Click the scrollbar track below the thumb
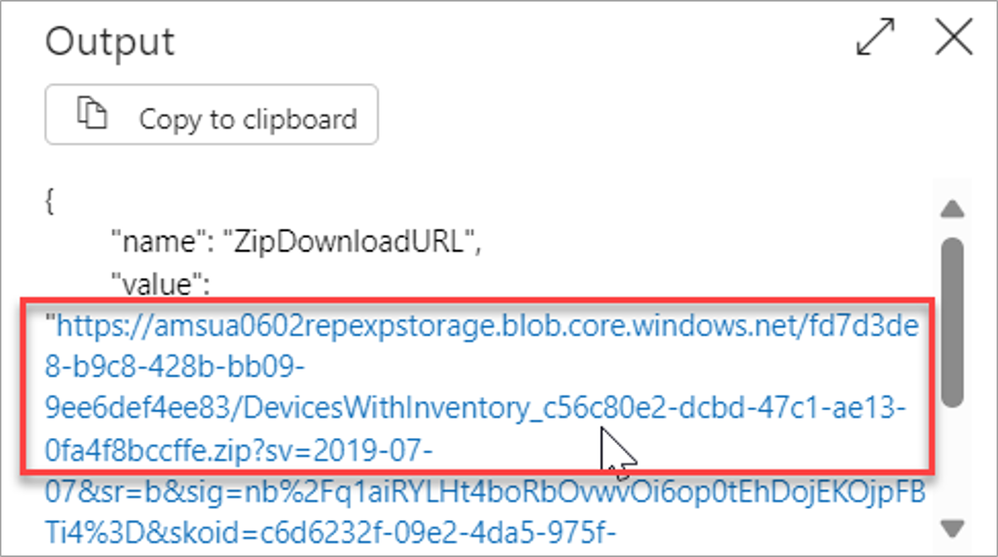Screen dimensions: 998x557 coord(952,462)
